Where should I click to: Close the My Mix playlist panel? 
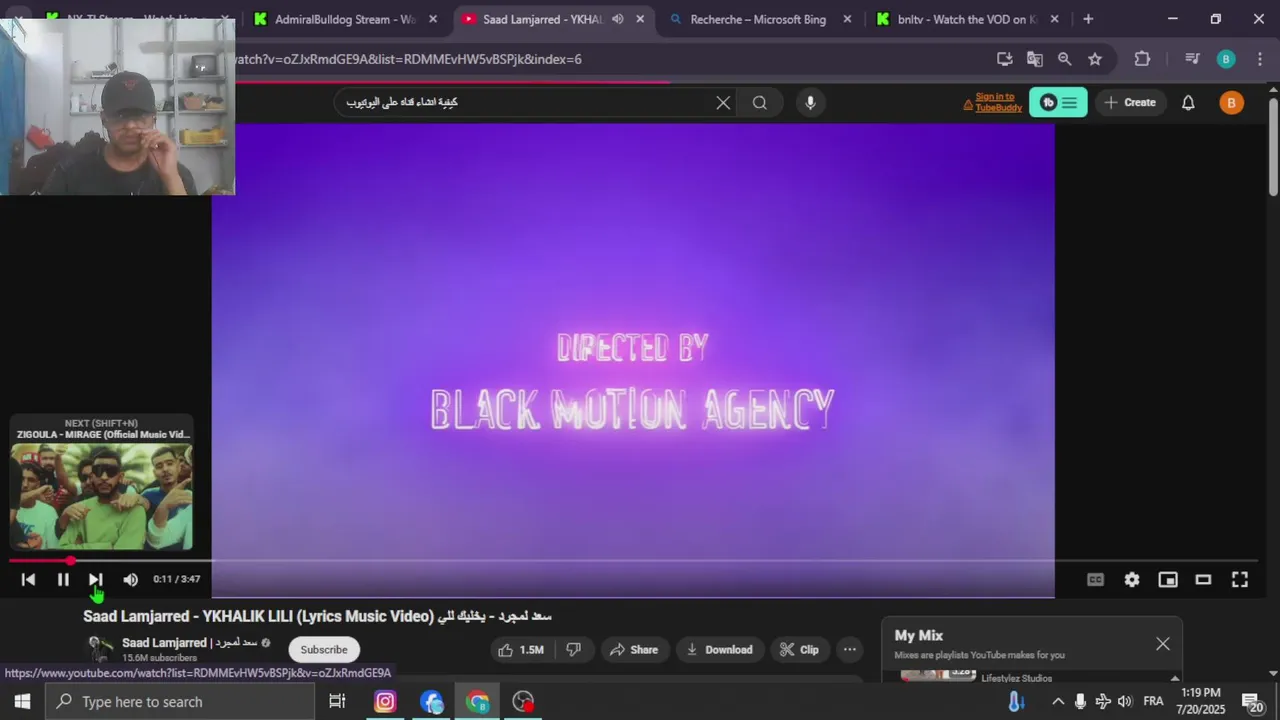(1162, 644)
